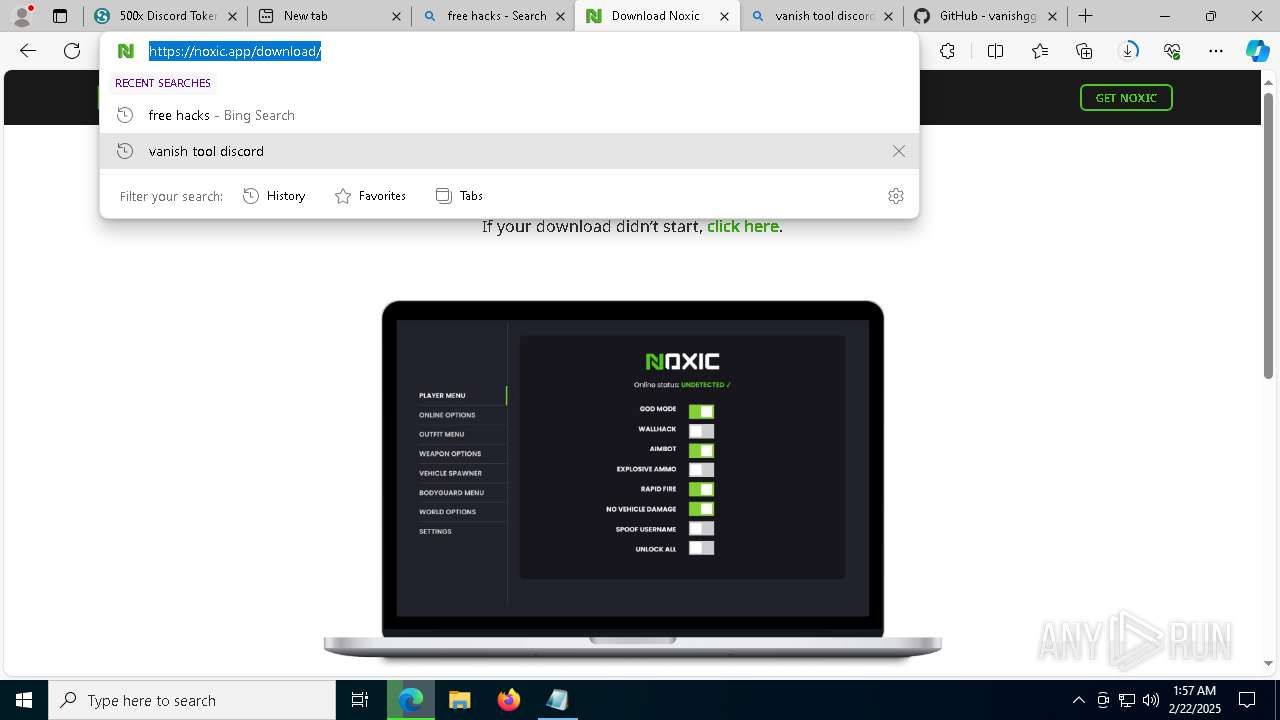Screen dimensions: 1280x720
Task: Click the page vertical scrollbar thumb
Action: tap(1268, 235)
